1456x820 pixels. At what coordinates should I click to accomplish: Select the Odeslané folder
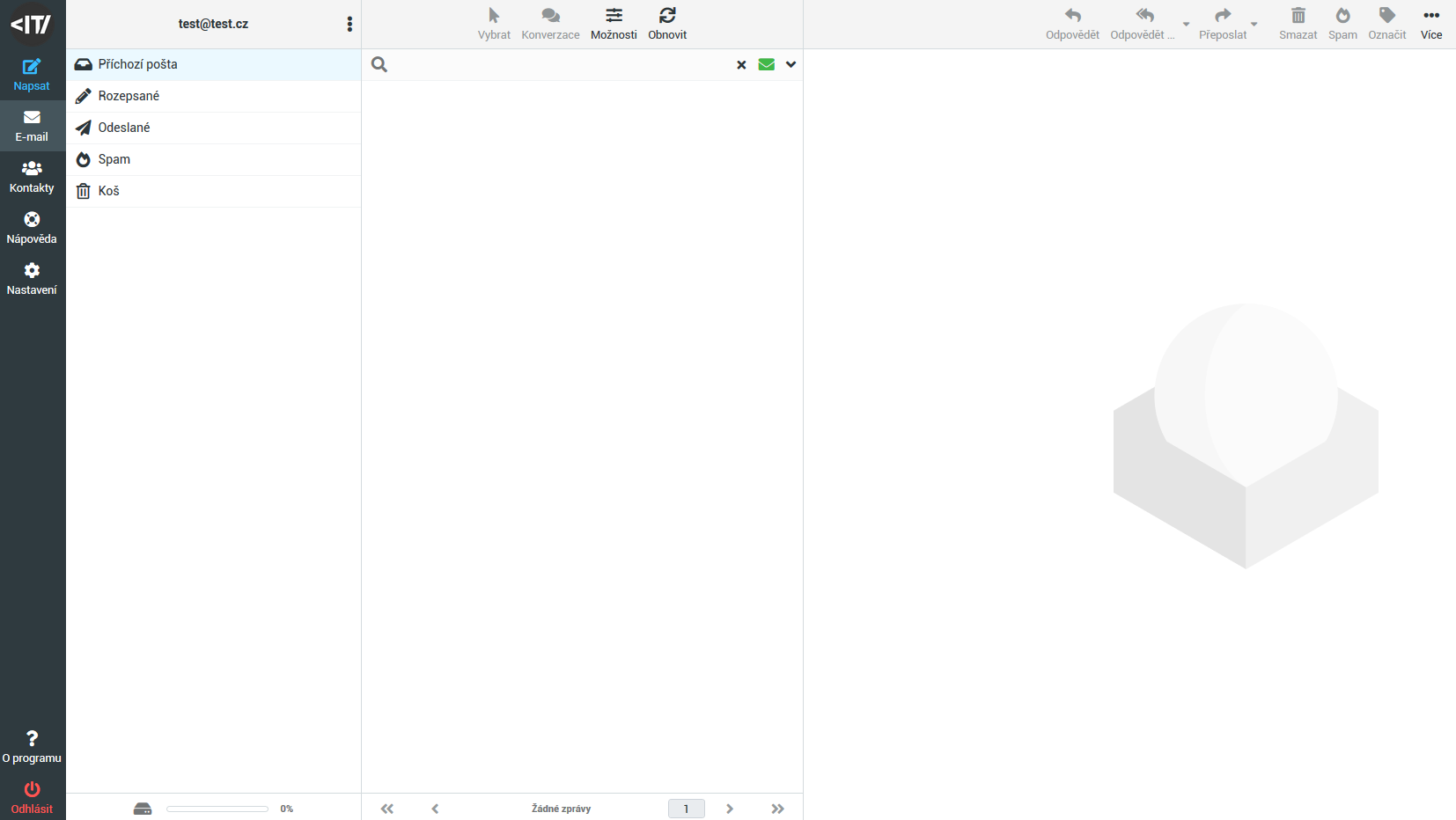124,128
